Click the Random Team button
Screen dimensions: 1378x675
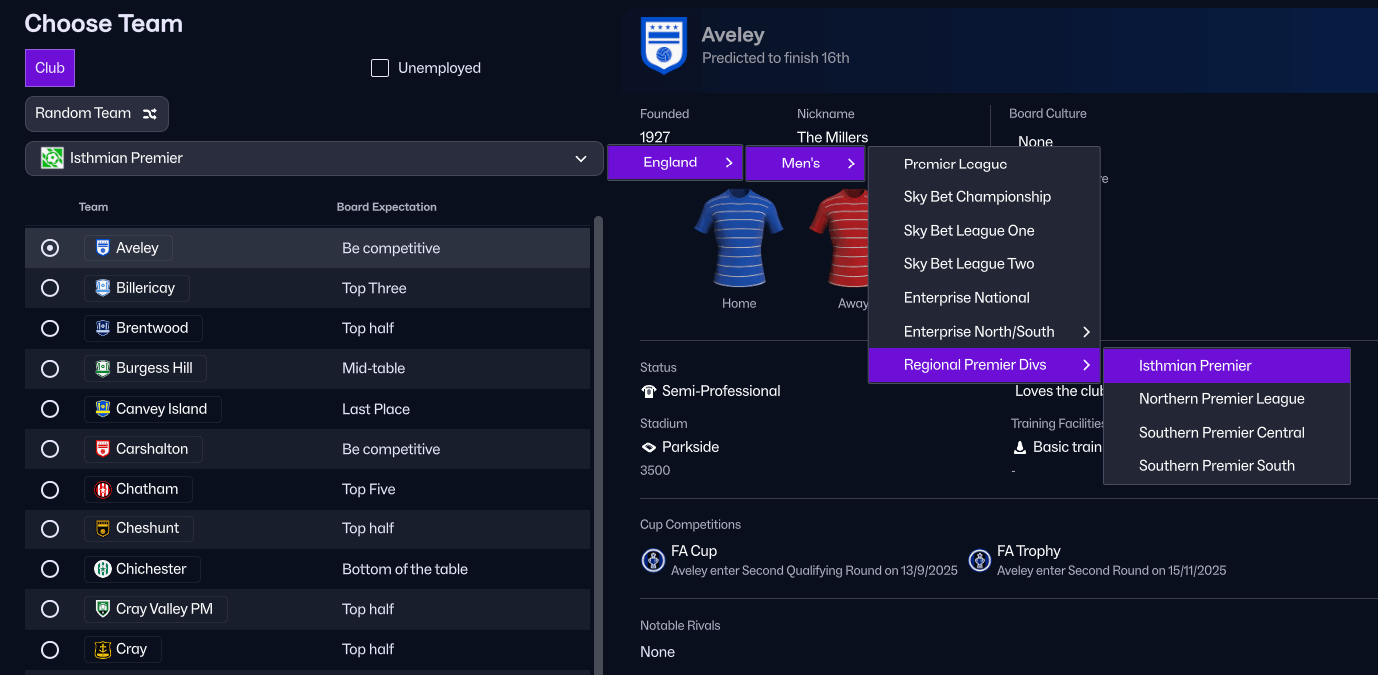click(96, 114)
